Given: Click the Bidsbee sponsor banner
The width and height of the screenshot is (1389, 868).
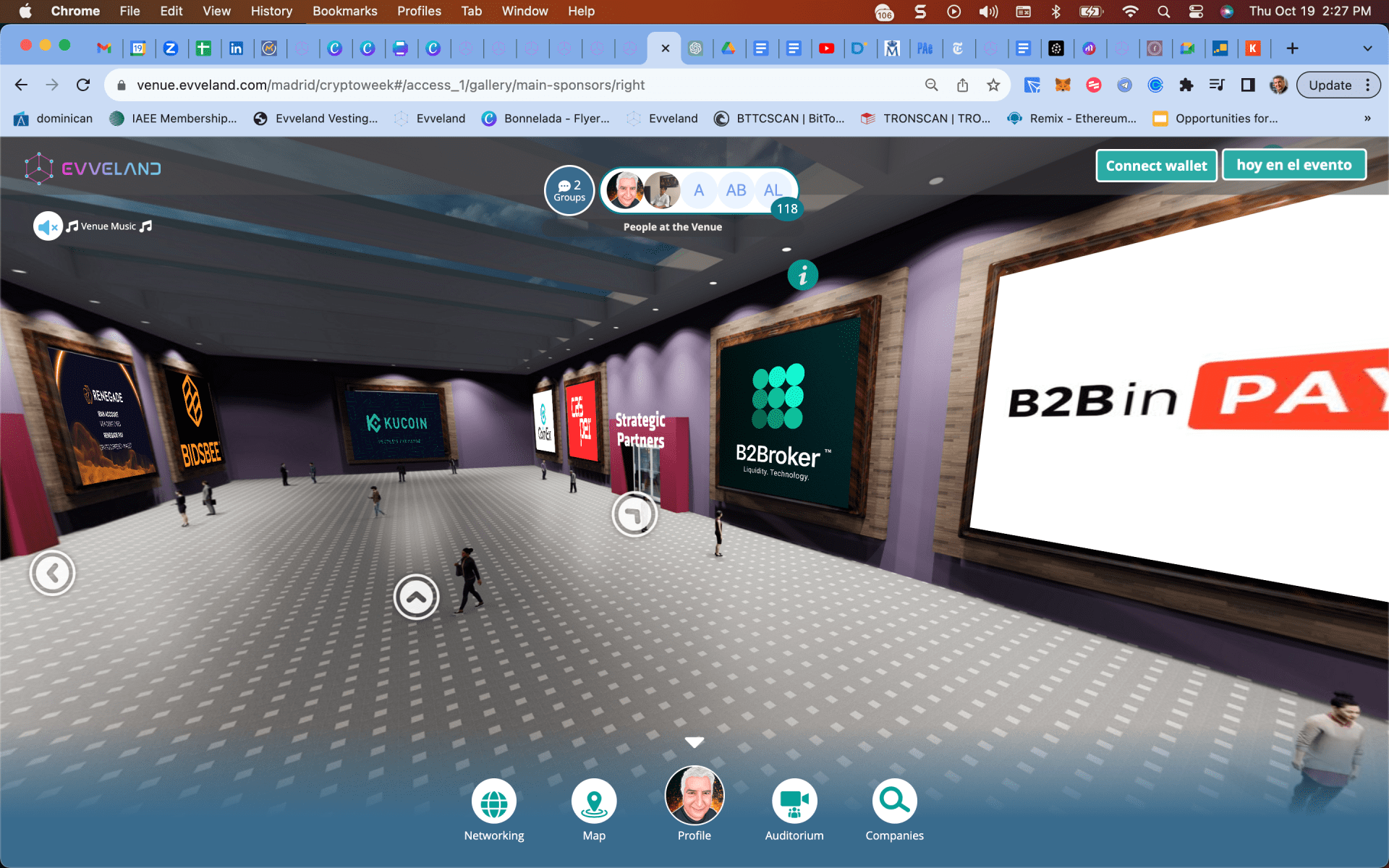Looking at the screenshot, I should [194, 423].
